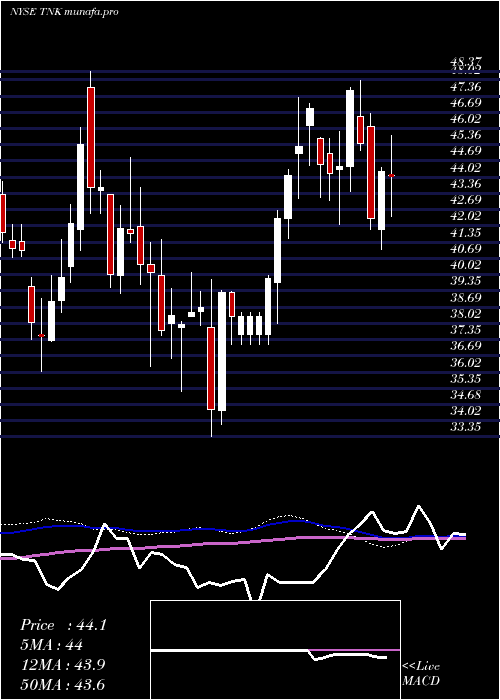Screen dimensions: 500x700
Task: Click the 38.69 price axis label
Action: click(466, 297)
